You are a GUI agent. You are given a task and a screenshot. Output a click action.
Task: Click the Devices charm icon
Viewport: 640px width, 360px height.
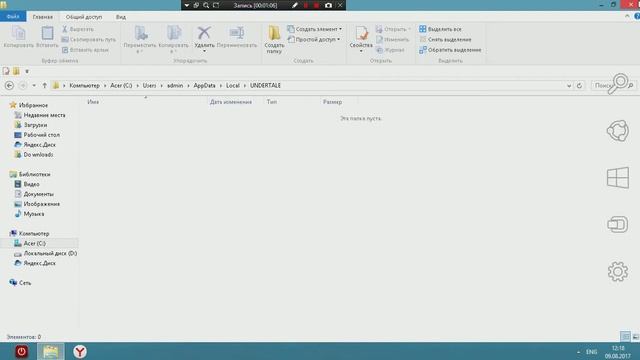618,224
